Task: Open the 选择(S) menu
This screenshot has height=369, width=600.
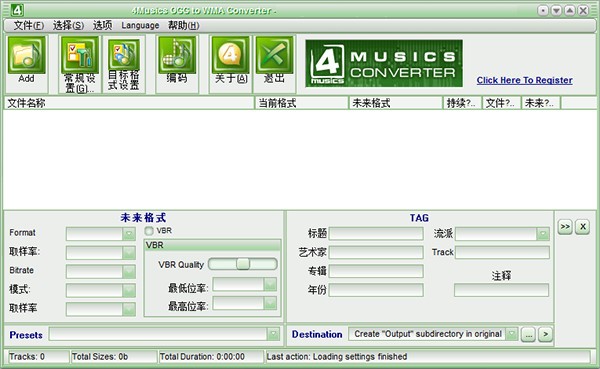Action: (68, 26)
